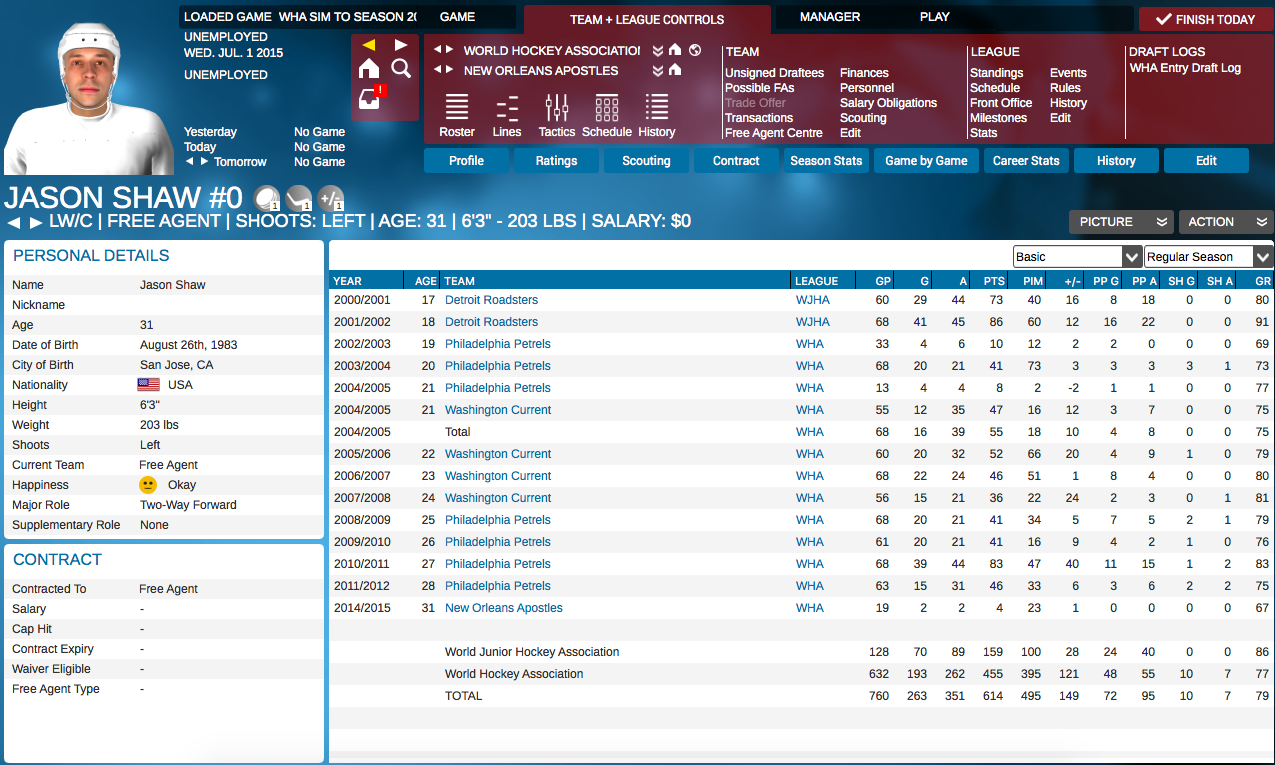1275x765 pixels.
Task: Open the Lines icon
Action: [x=507, y=115]
